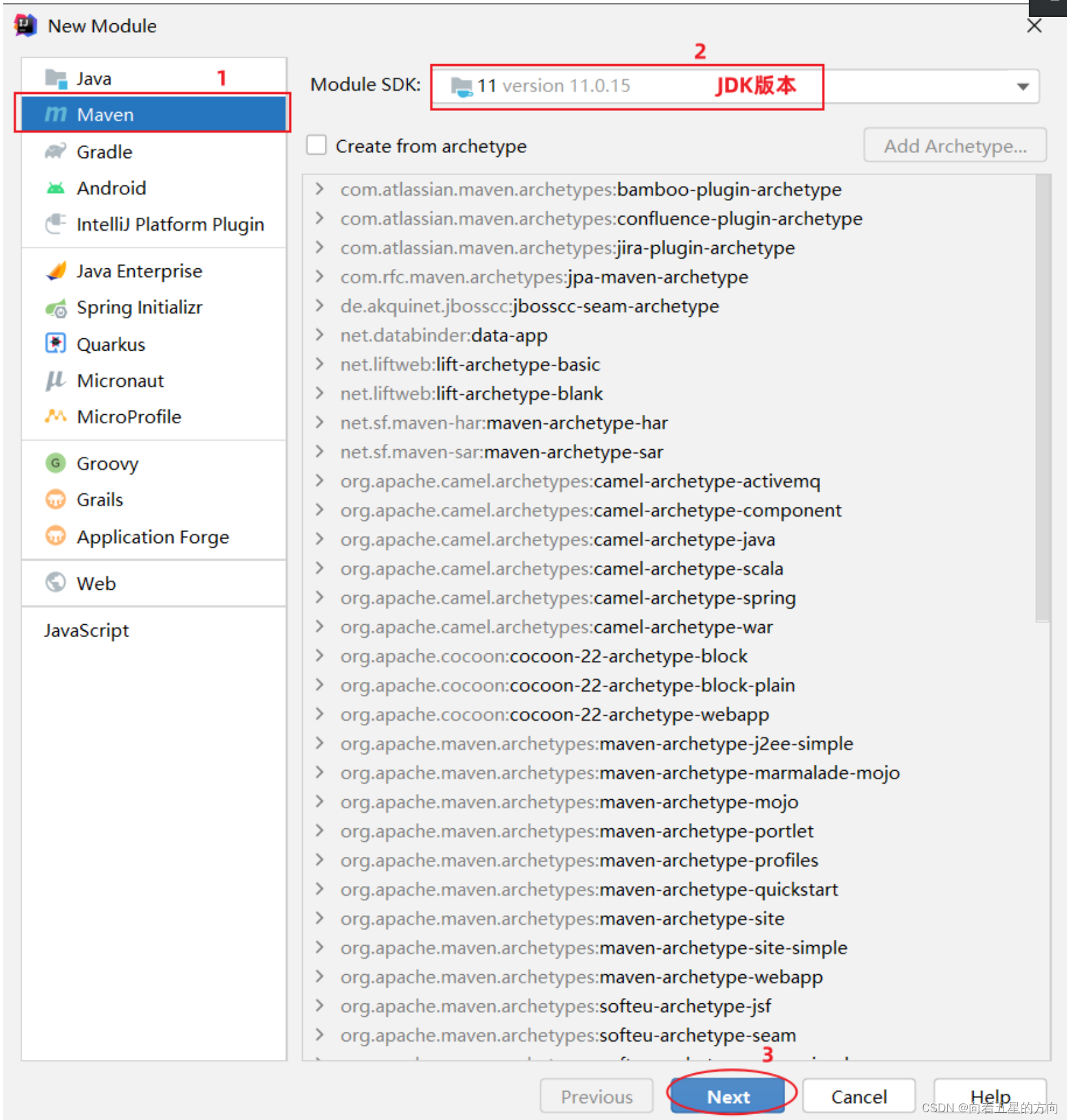
Task: Click the Java Enterprise icon
Action: coord(56,271)
